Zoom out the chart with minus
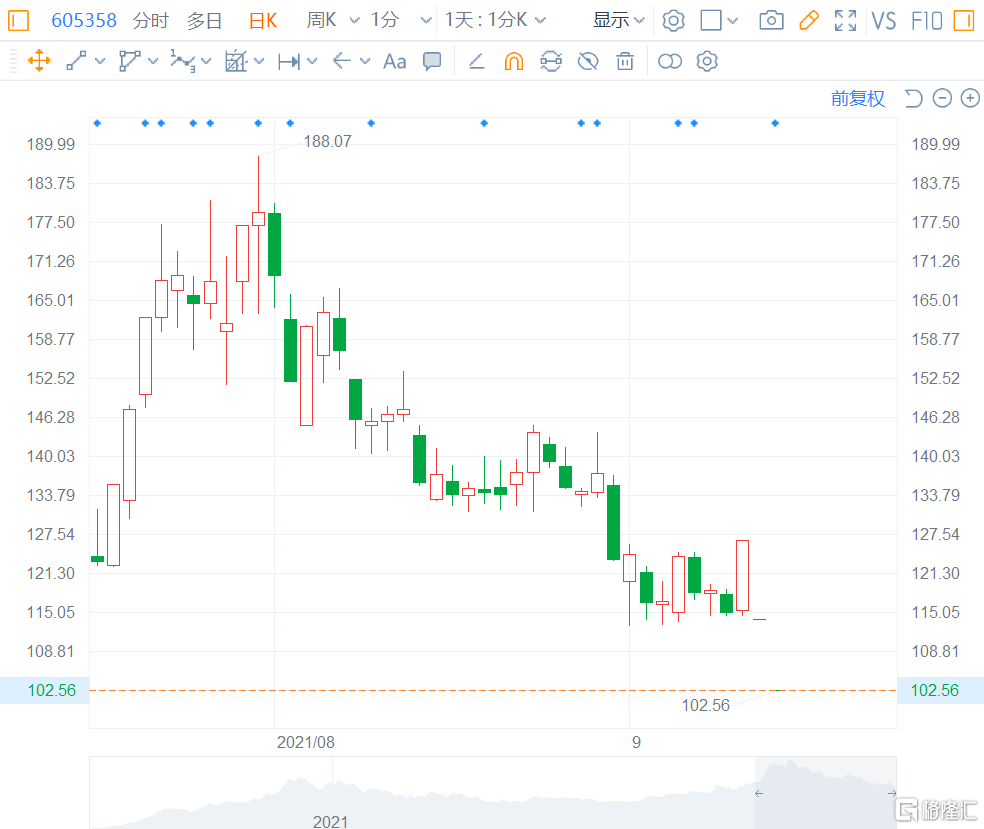The height and width of the screenshot is (829, 984). pos(942,98)
